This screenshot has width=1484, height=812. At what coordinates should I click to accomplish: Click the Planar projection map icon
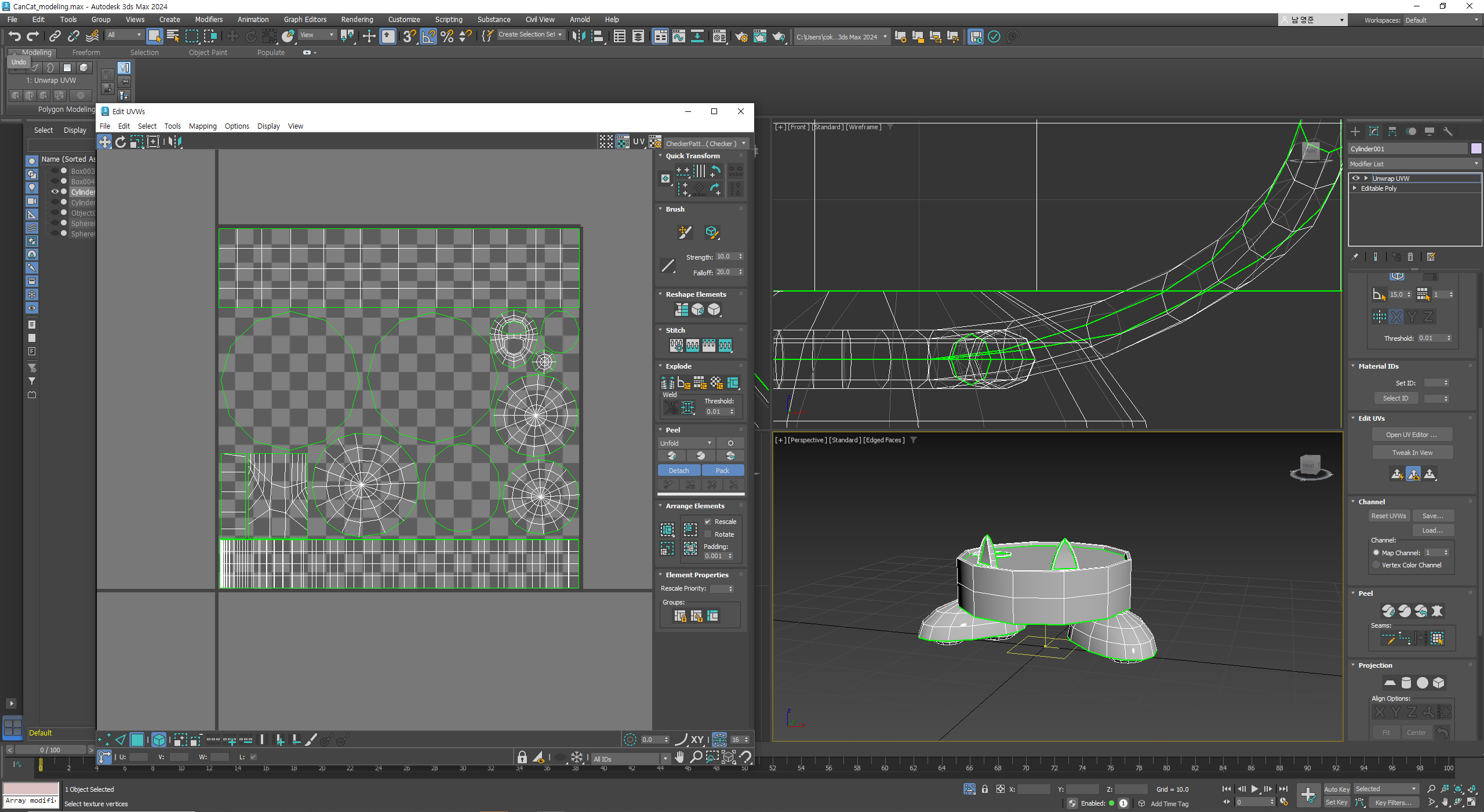[1390, 683]
